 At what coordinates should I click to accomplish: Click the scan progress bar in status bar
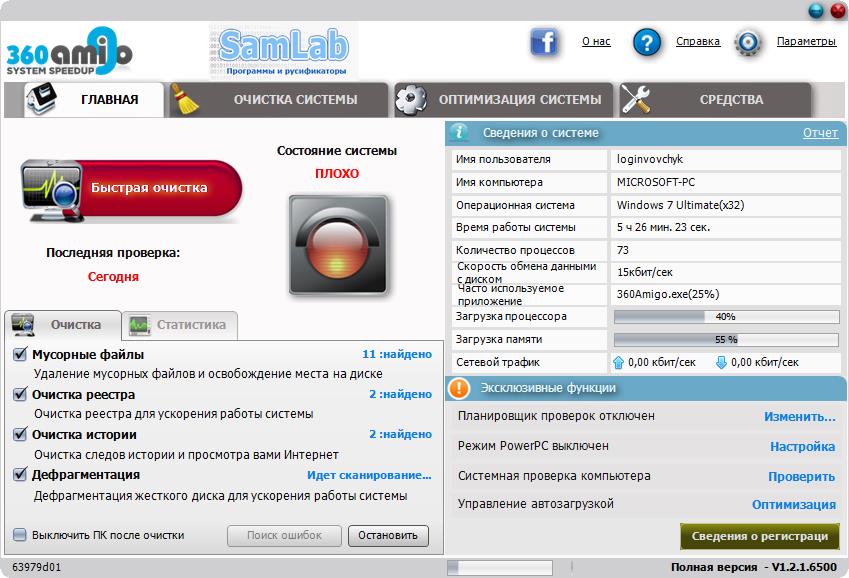coord(500,567)
